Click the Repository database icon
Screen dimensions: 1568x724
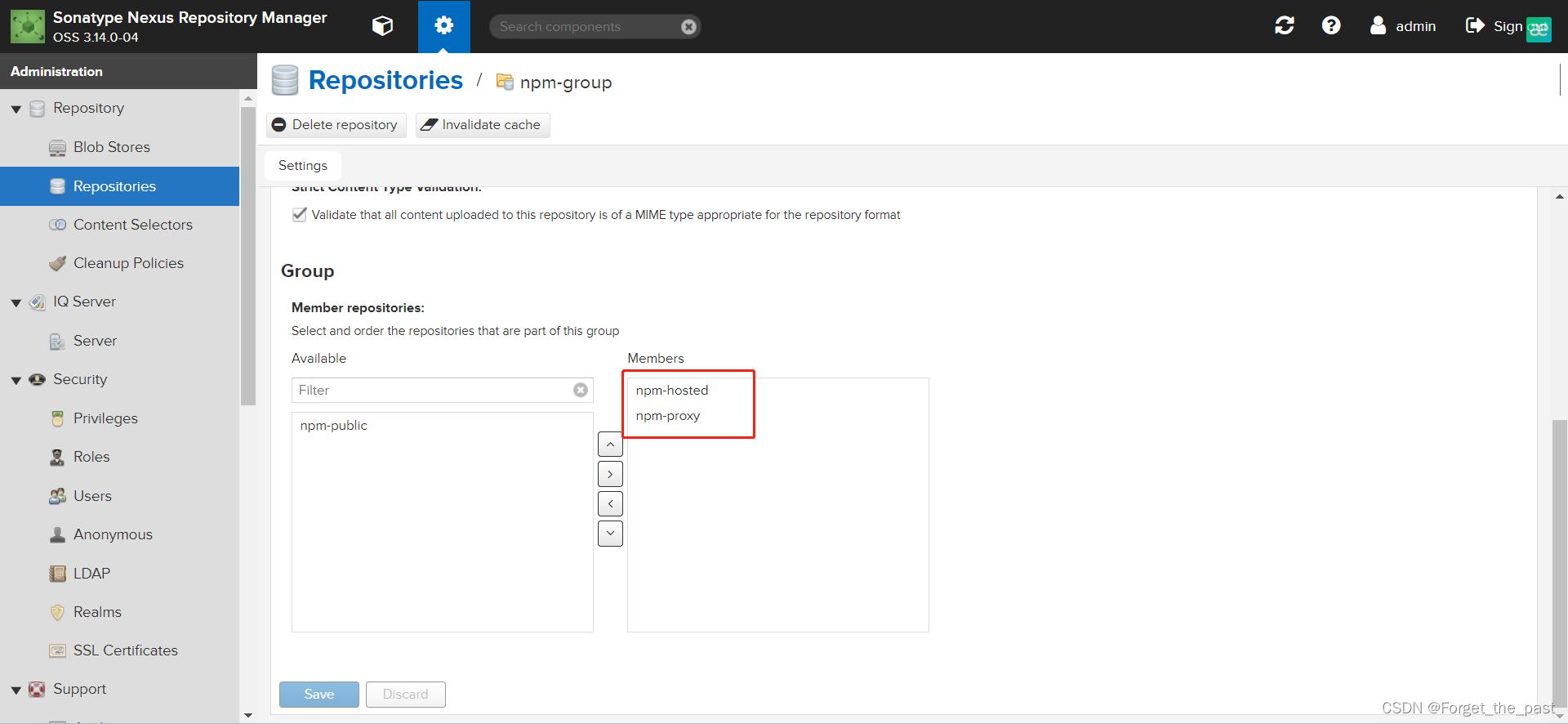(x=37, y=109)
